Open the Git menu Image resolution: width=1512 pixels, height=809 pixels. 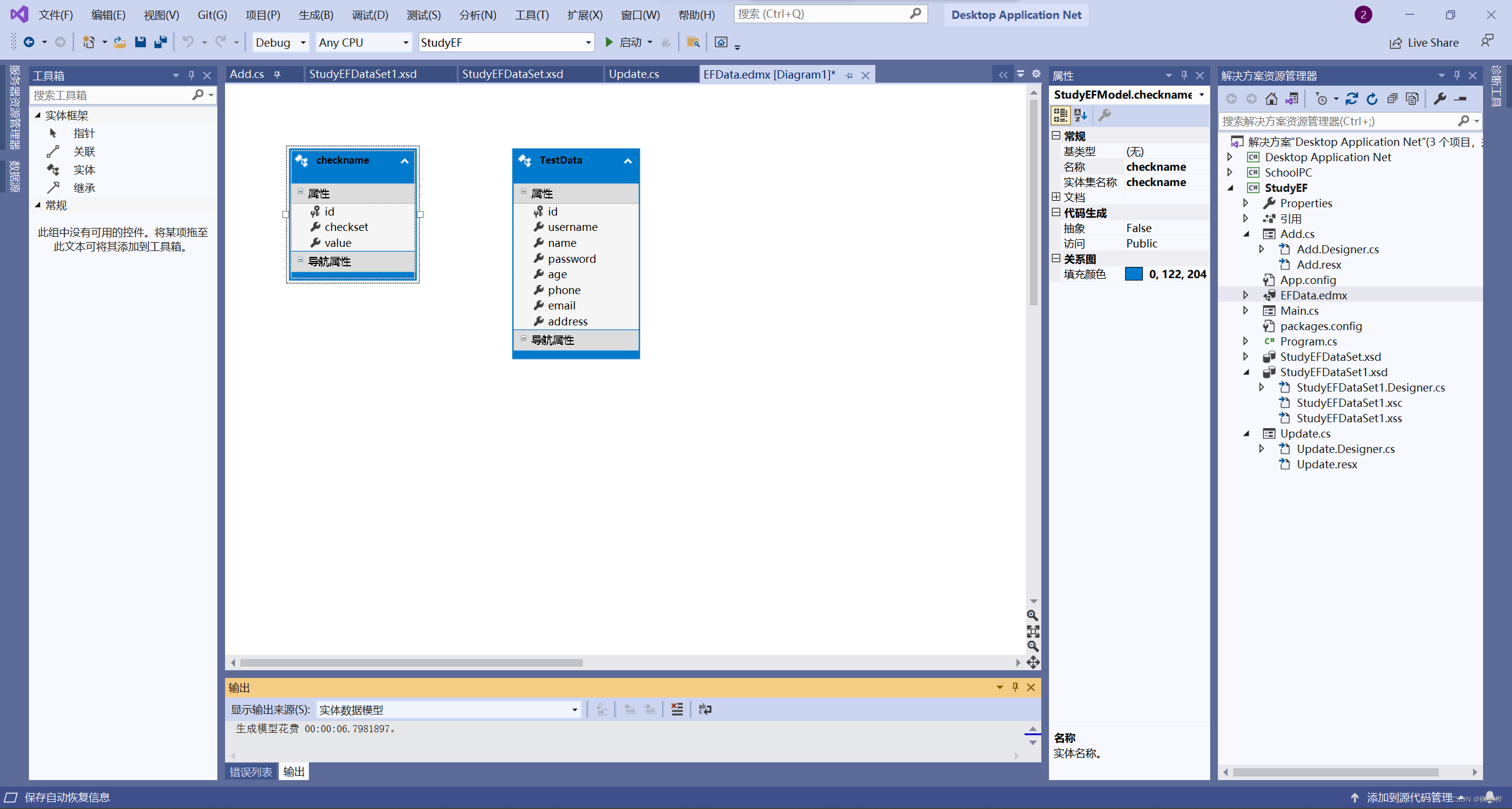pyautogui.click(x=212, y=15)
